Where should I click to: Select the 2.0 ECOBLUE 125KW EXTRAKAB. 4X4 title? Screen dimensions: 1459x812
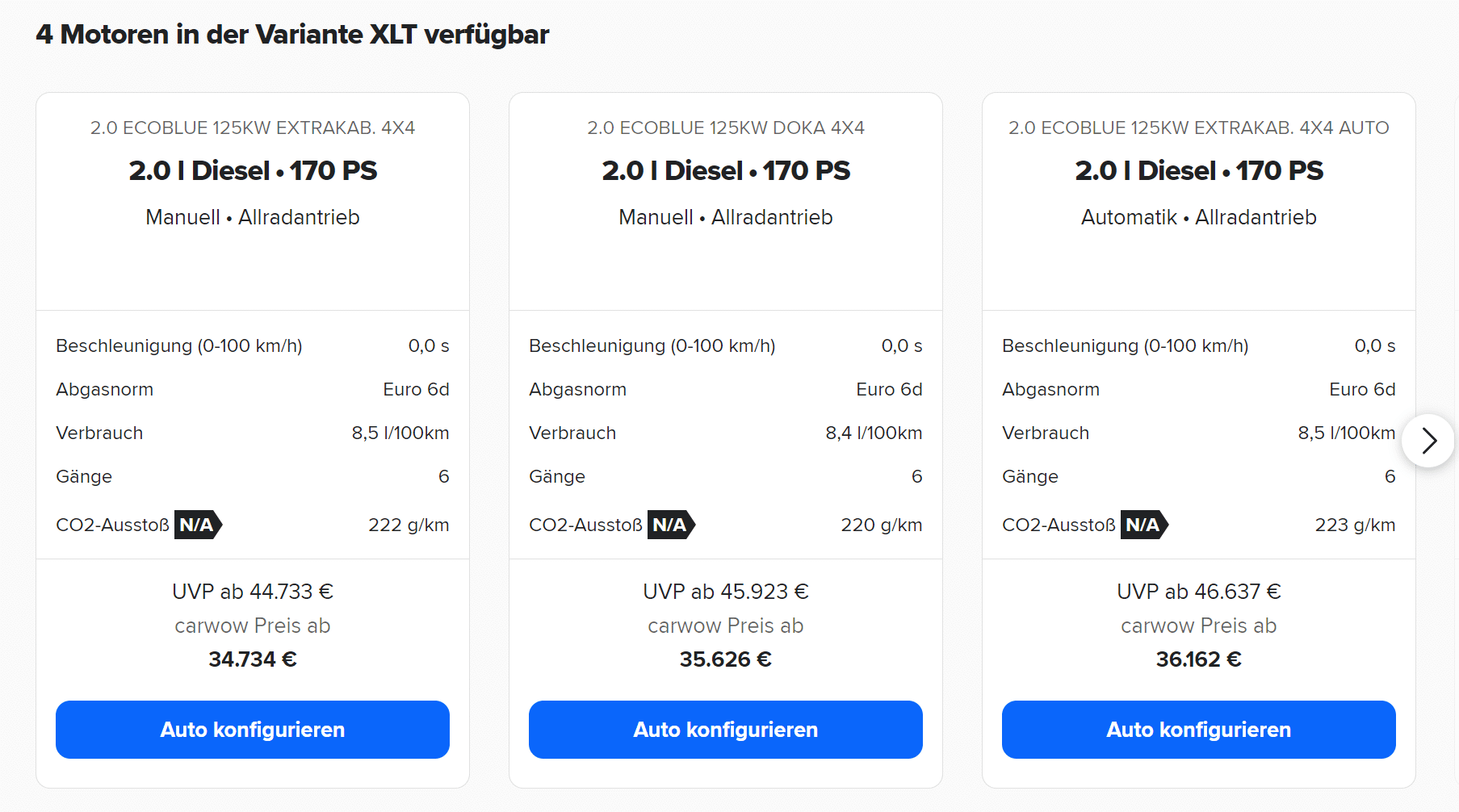[253, 128]
